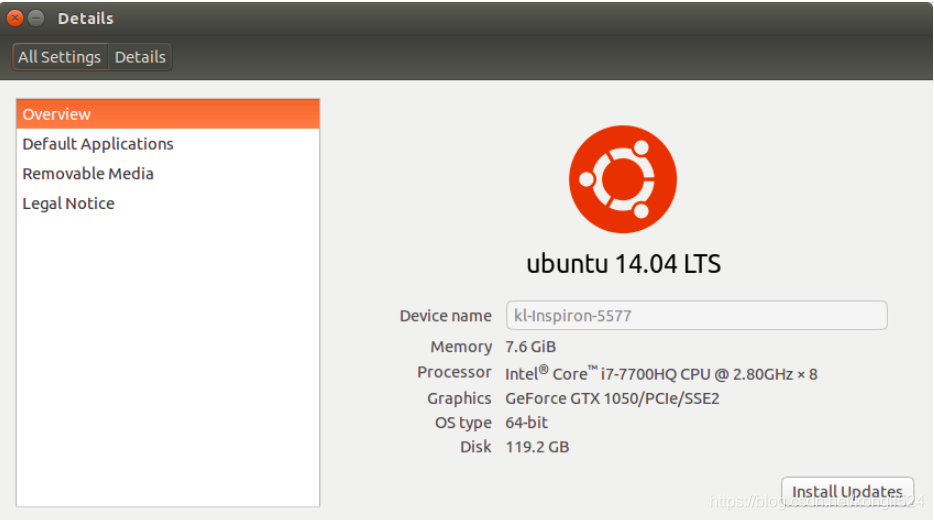The height and width of the screenshot is (520, 934).
Task: Click the GeForce GTX 1050/PCIe/SSE2 text
Action: 612,398
